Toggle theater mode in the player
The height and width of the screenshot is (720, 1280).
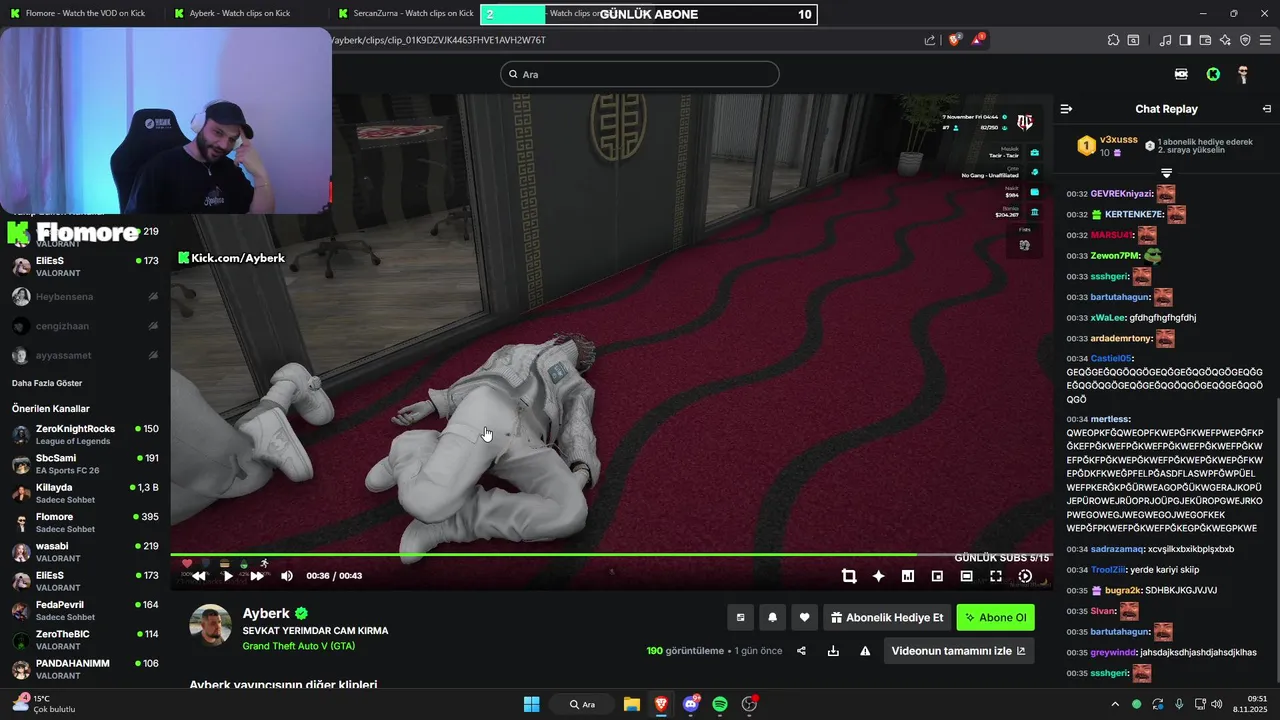(966, 576)
